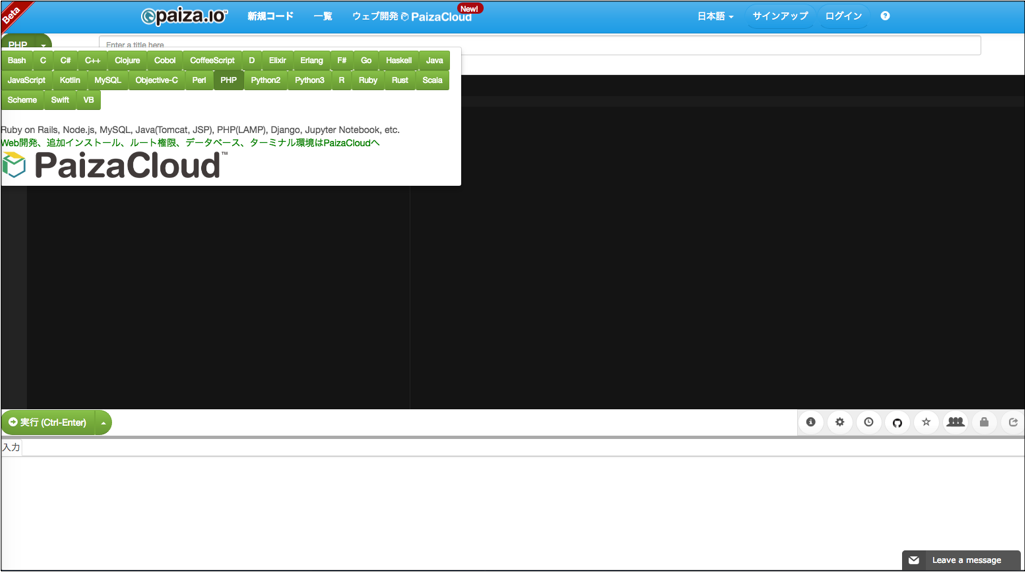Select Kotlin language
The image size is (1025, 572).
click(x=70, y=80)
